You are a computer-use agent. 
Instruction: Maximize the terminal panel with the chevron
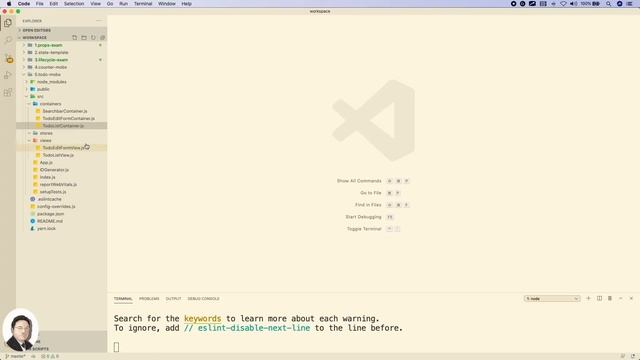click(620, 298)
